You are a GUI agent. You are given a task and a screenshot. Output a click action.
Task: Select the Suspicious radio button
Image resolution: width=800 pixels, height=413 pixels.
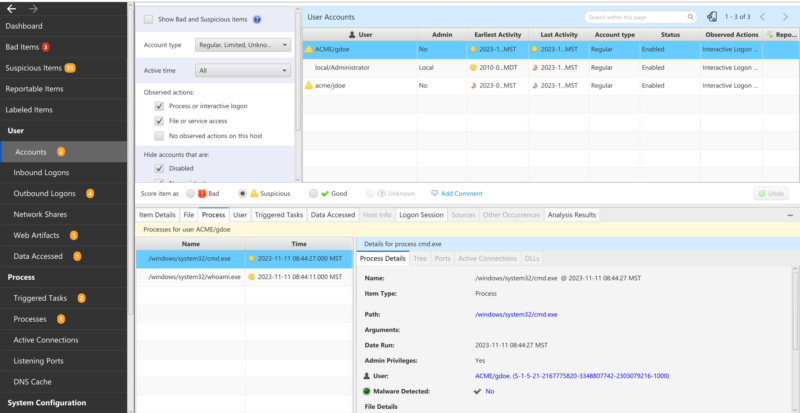click(242, 193)
